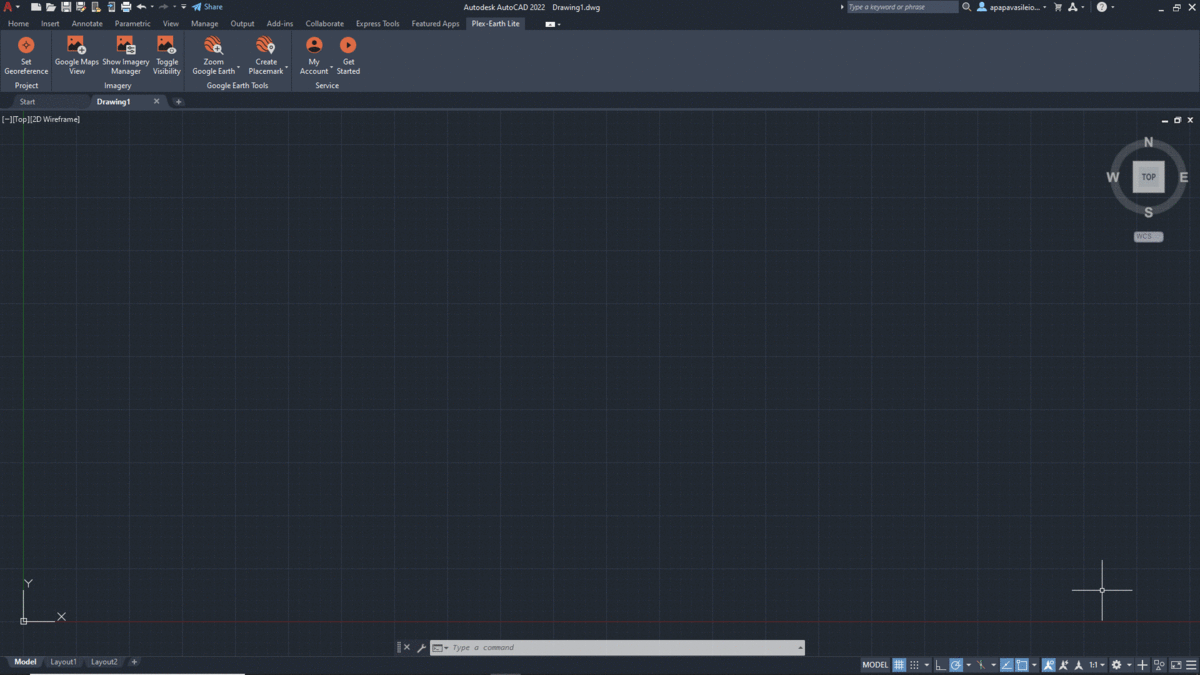Toggle annotation objects visibility
The width and height of the screenshot is (1200, 675).
1048,665
